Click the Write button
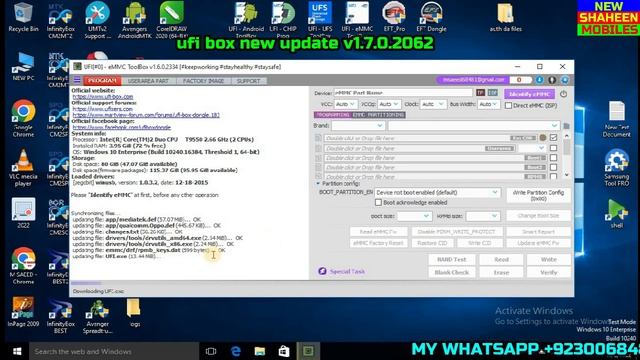 click(549, 260)
